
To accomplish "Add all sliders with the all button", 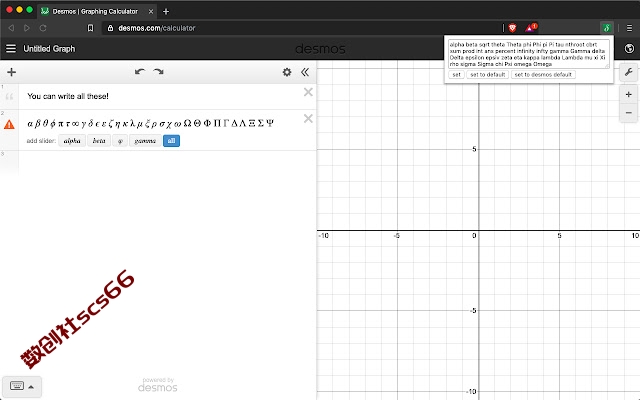I will (171, 141).
